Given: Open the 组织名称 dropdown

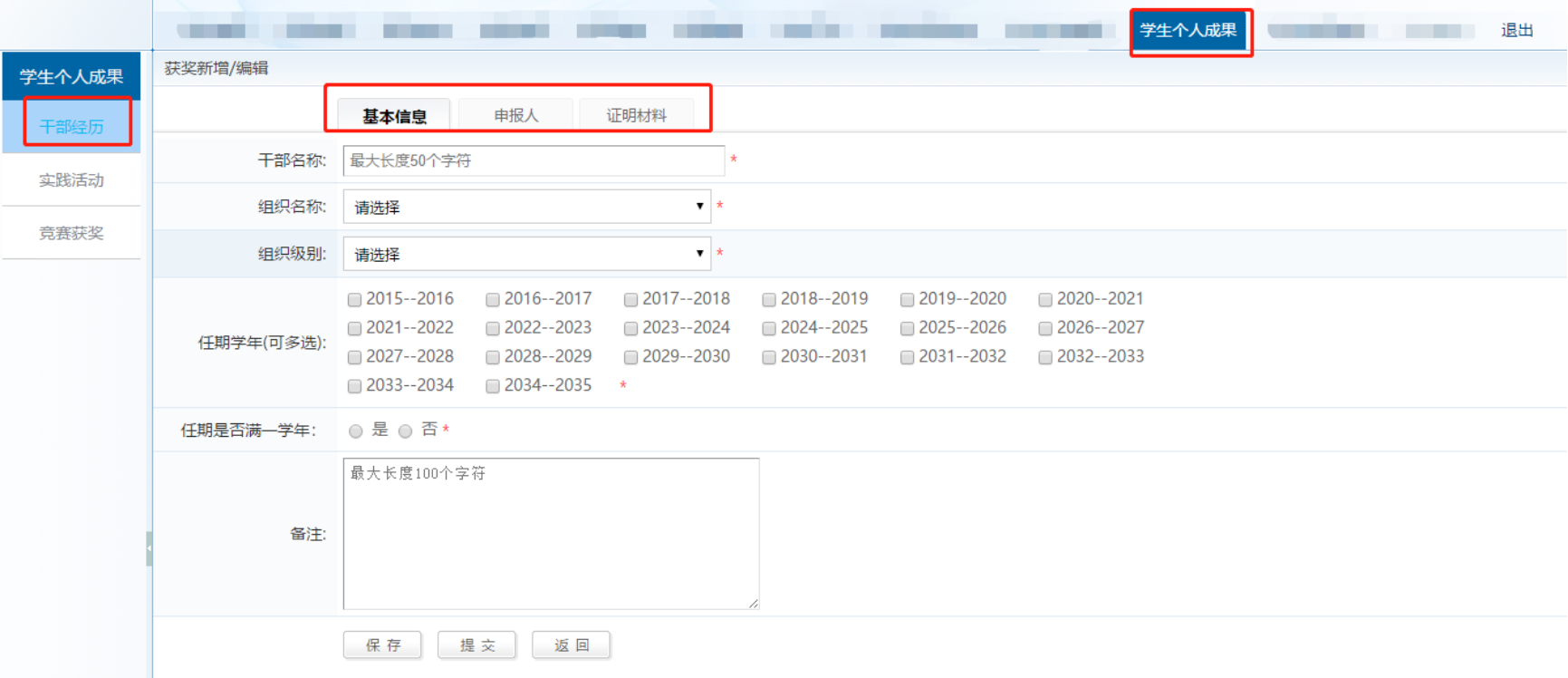Looking at the screenshot, I should tap(526, 208).
